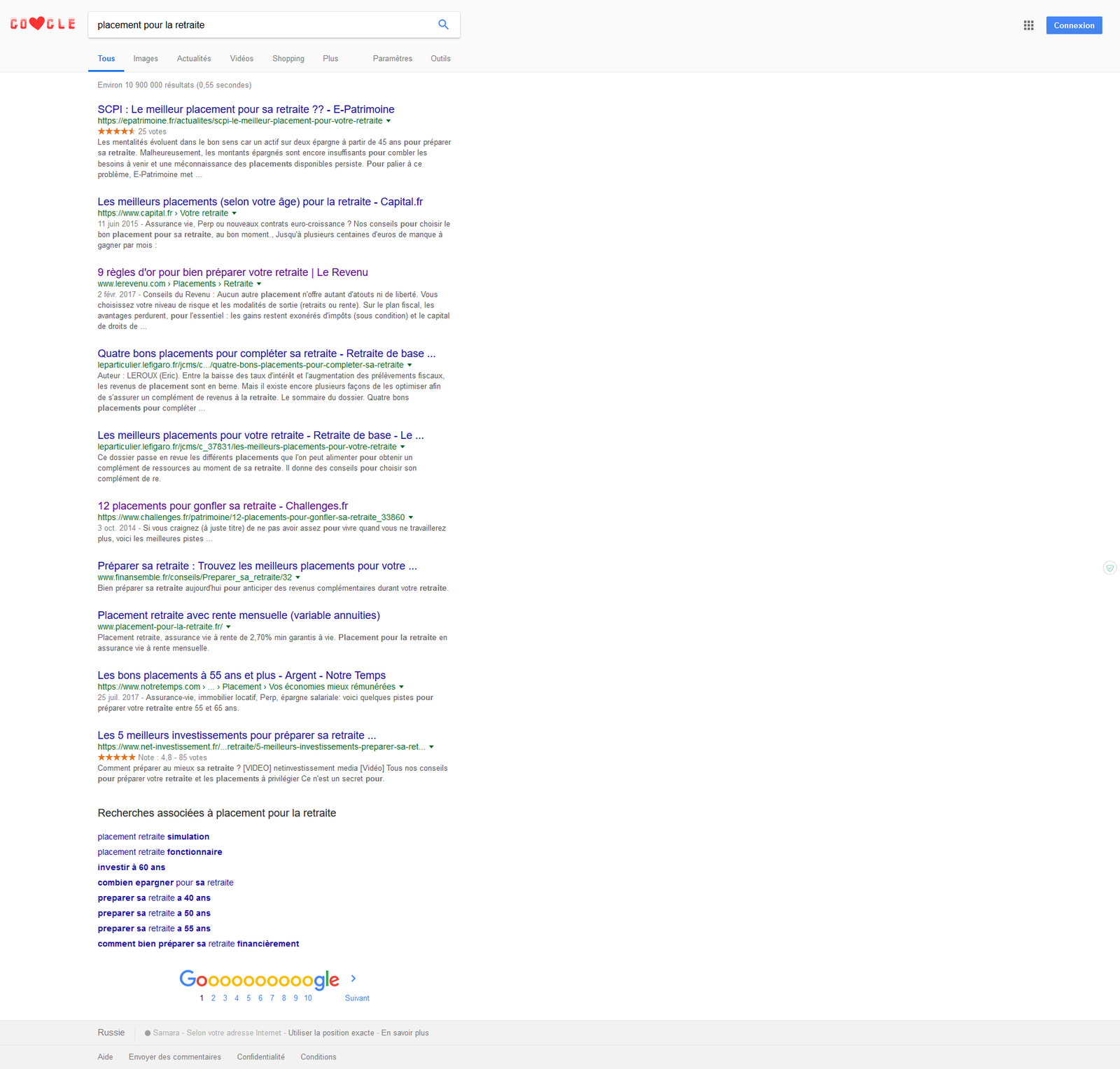Switch to the Actualités tab

click(194, 59)
